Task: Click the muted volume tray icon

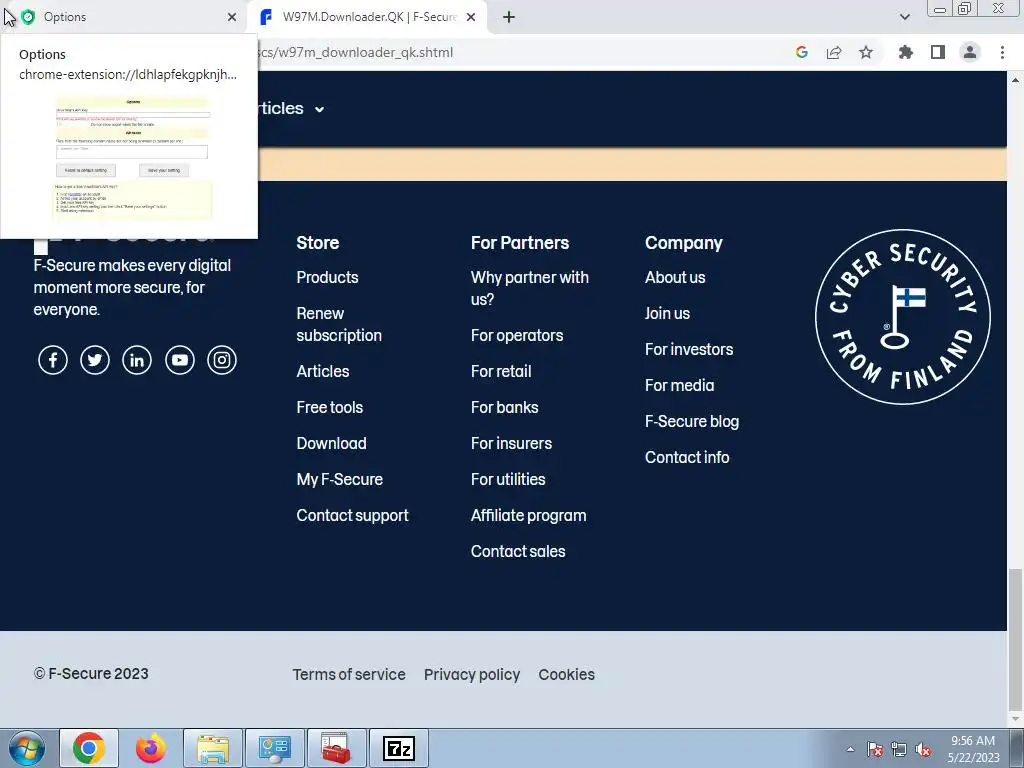Action: tap(923, 749)
